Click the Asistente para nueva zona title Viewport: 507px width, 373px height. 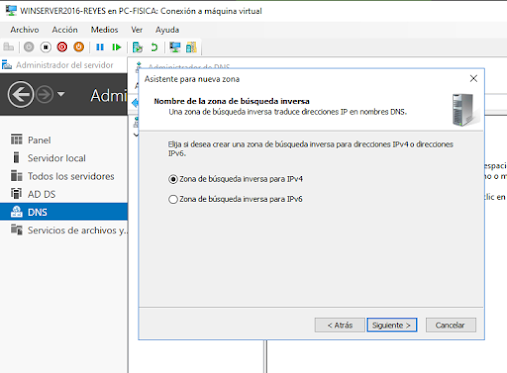click(x=192, y=79)
